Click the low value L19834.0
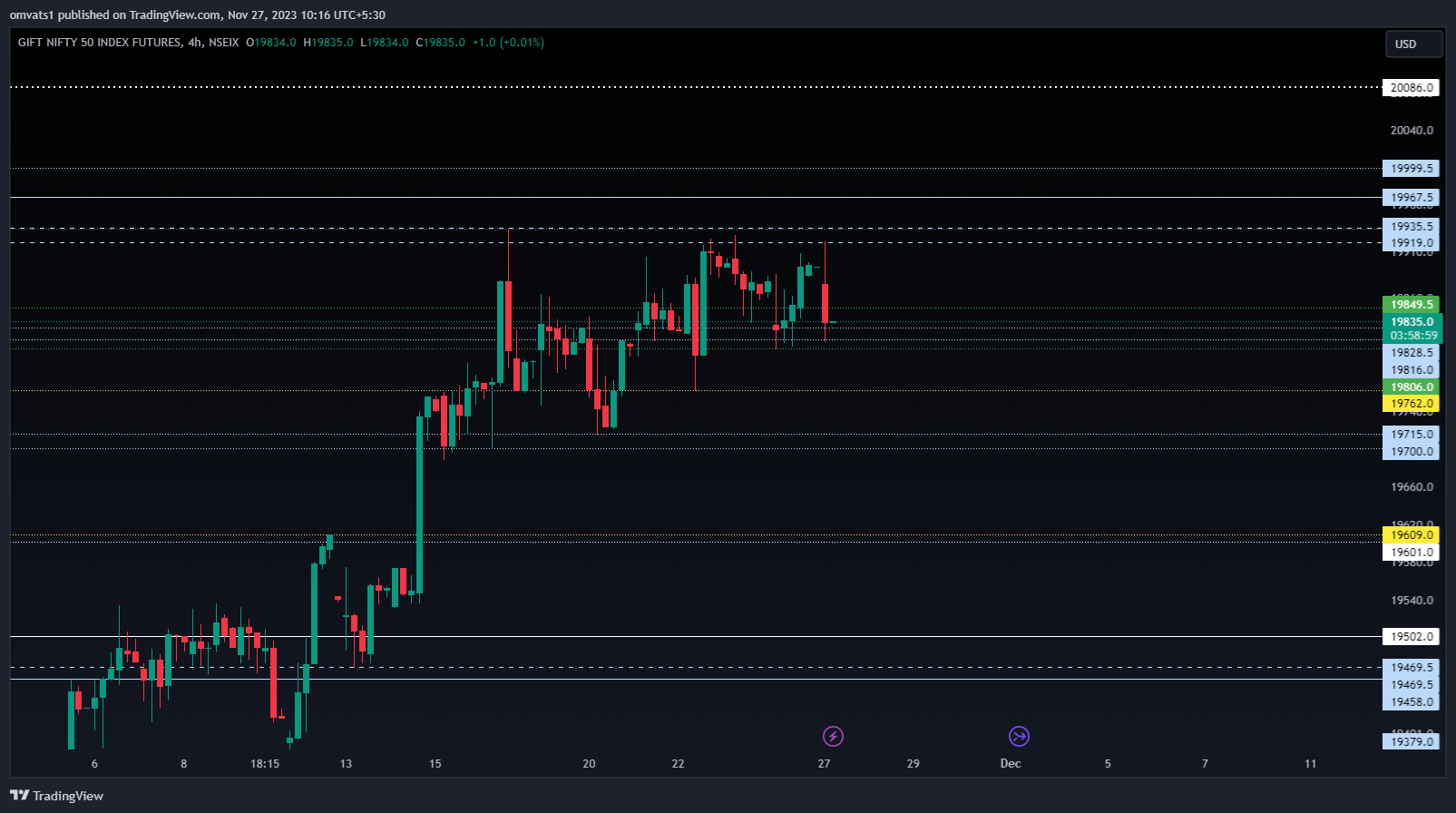 [x=385, y=43]
